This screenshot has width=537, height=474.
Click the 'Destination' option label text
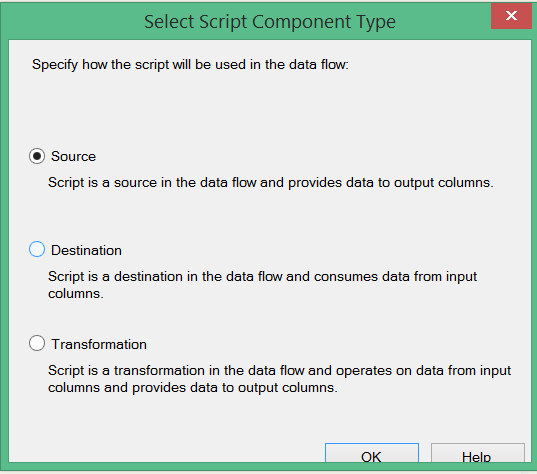[x=86, y=250]
